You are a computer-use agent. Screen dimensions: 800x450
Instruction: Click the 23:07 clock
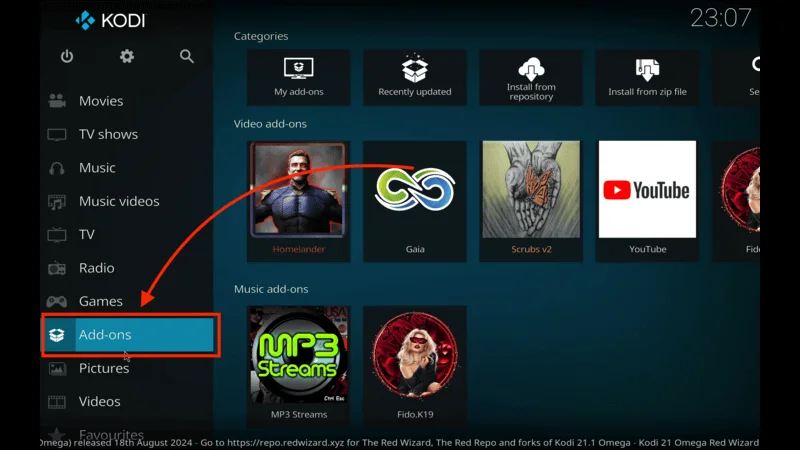(720, 18)
